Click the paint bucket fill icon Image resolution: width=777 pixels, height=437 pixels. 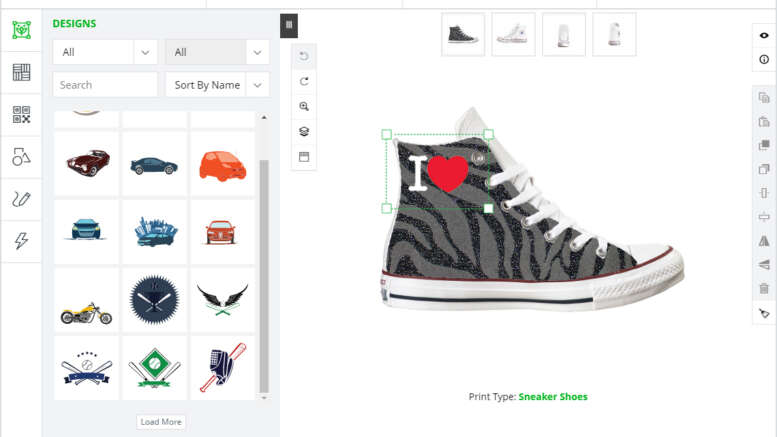pyautogui.click(x=764, y=313)
